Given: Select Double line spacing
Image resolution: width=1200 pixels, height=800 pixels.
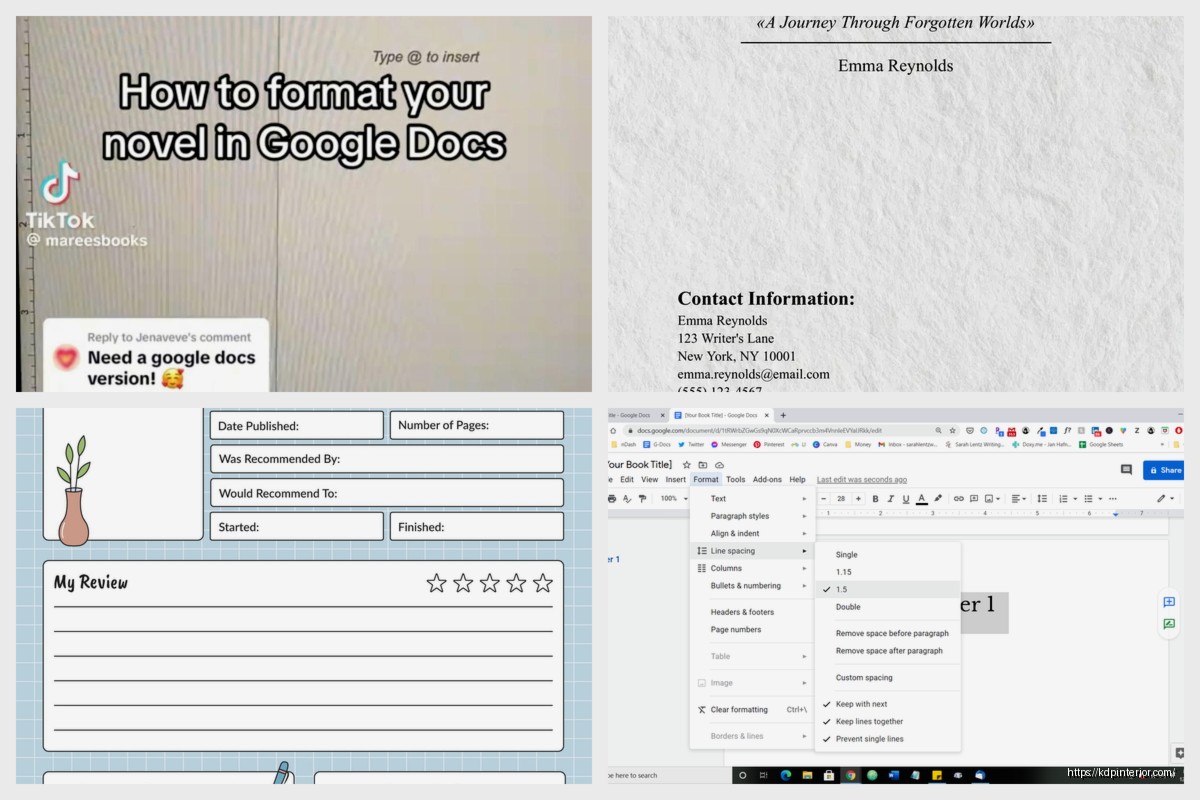Looking at the screenshot, I should [848, 607].
